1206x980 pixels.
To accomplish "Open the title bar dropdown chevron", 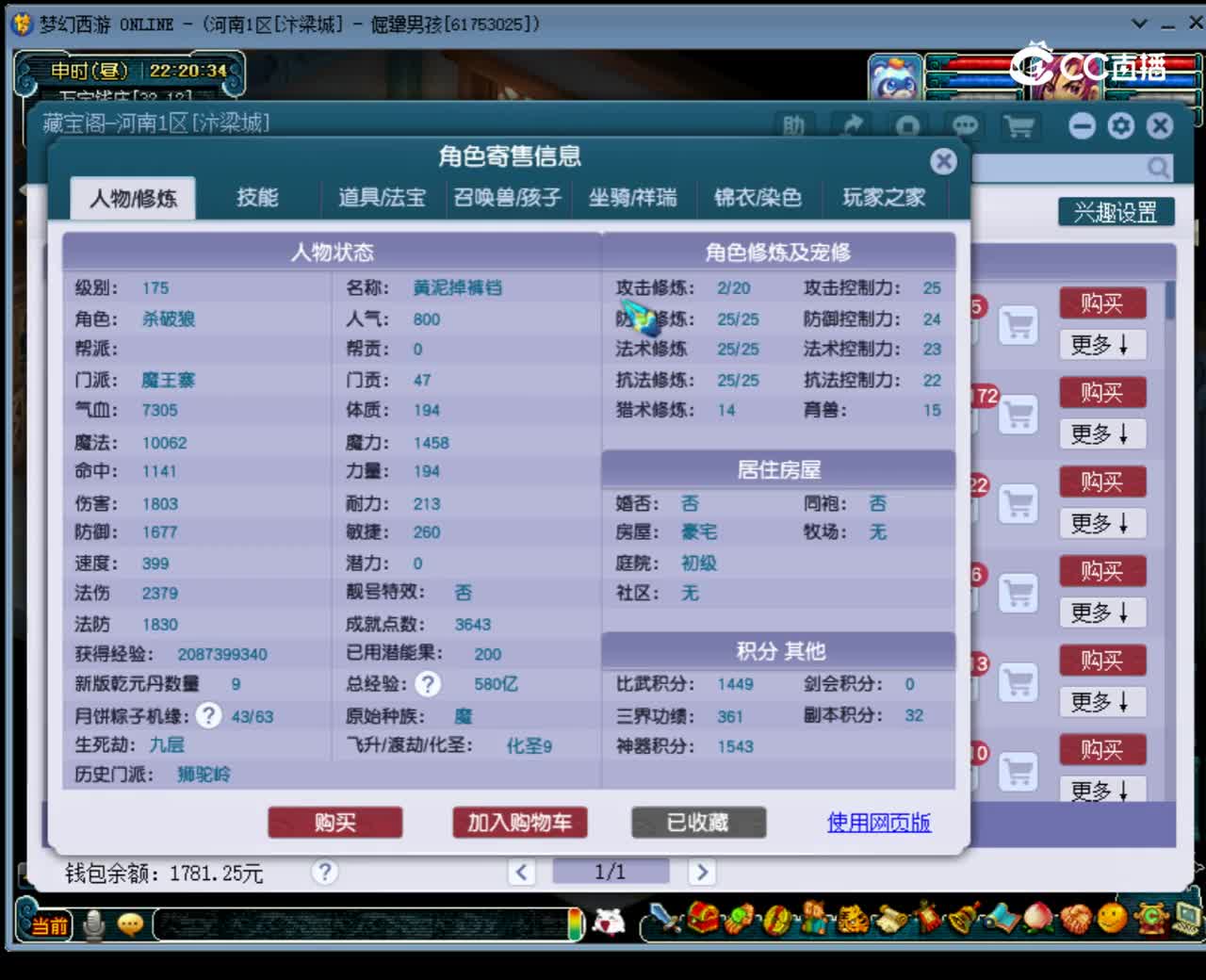I will pos(1139,24).
